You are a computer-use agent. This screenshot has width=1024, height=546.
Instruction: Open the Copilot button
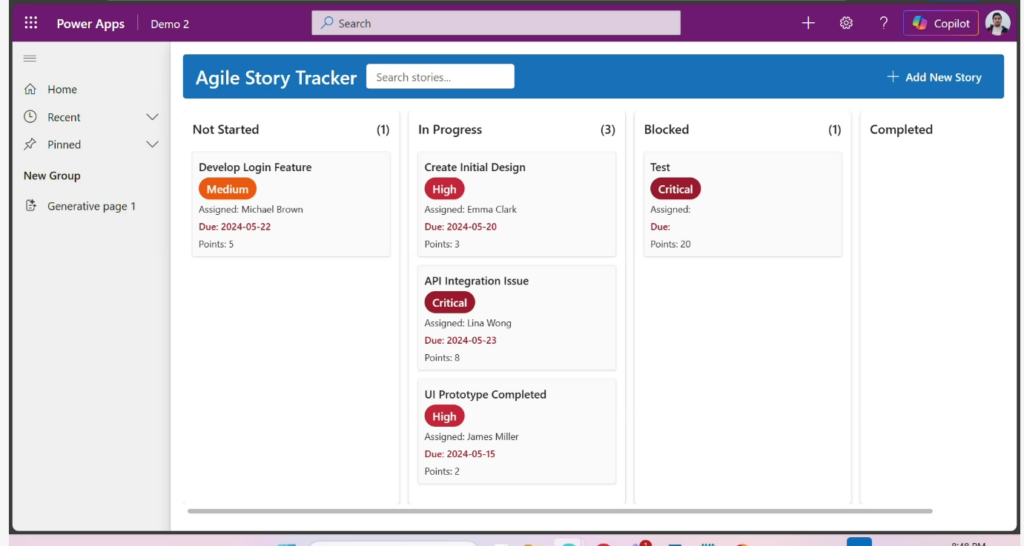click(x=940, y=23)
